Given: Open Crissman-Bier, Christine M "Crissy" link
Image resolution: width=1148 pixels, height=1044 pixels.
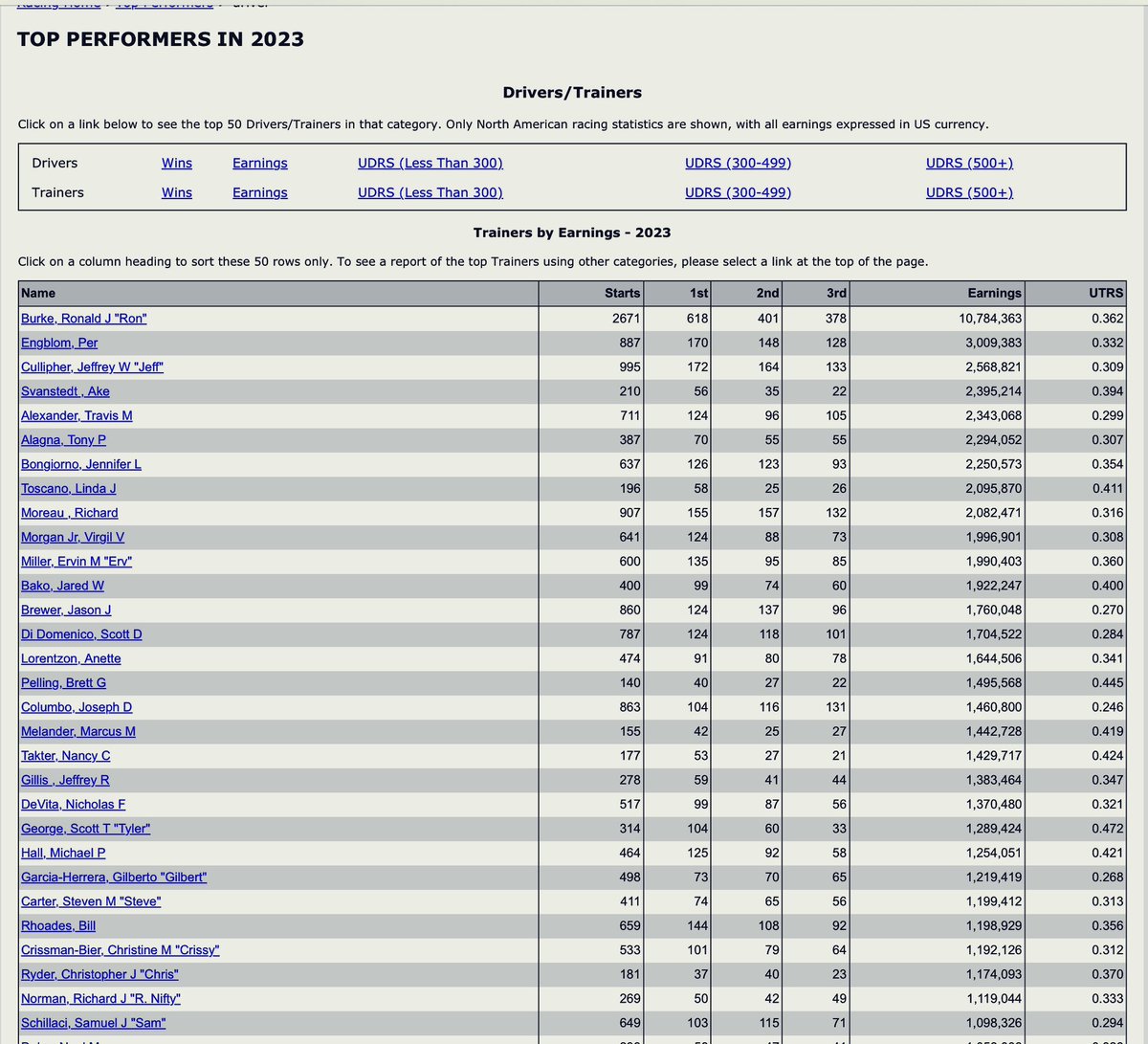Looking at the screenshot, I should (121, 950).
